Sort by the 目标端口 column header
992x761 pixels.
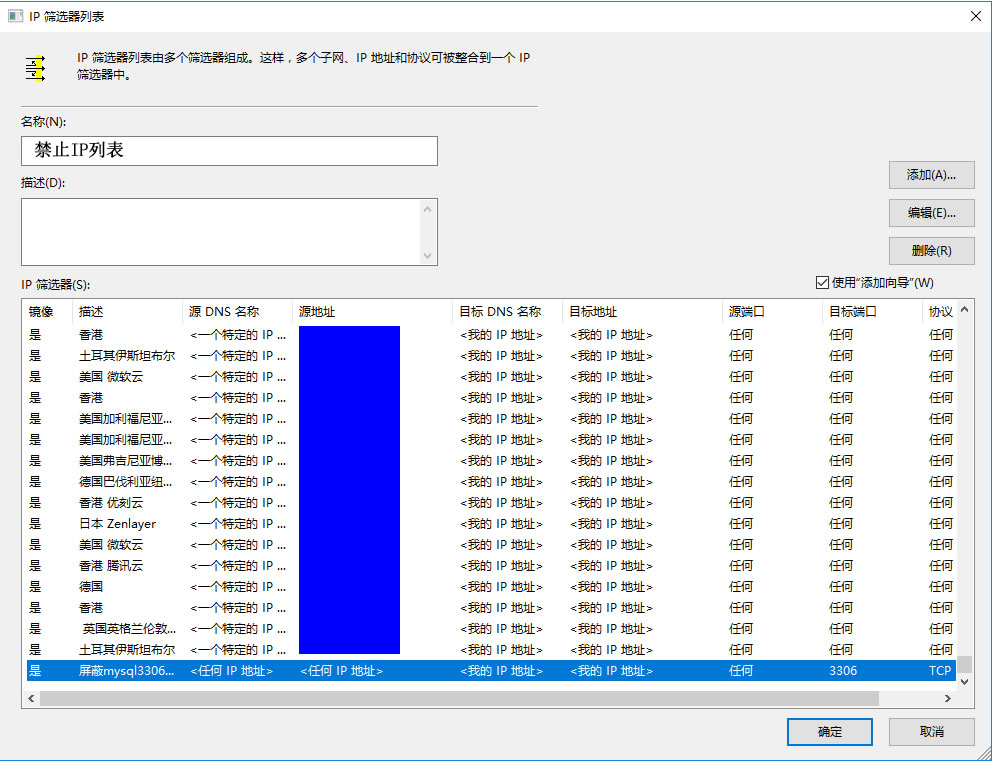tap(871, 312)
